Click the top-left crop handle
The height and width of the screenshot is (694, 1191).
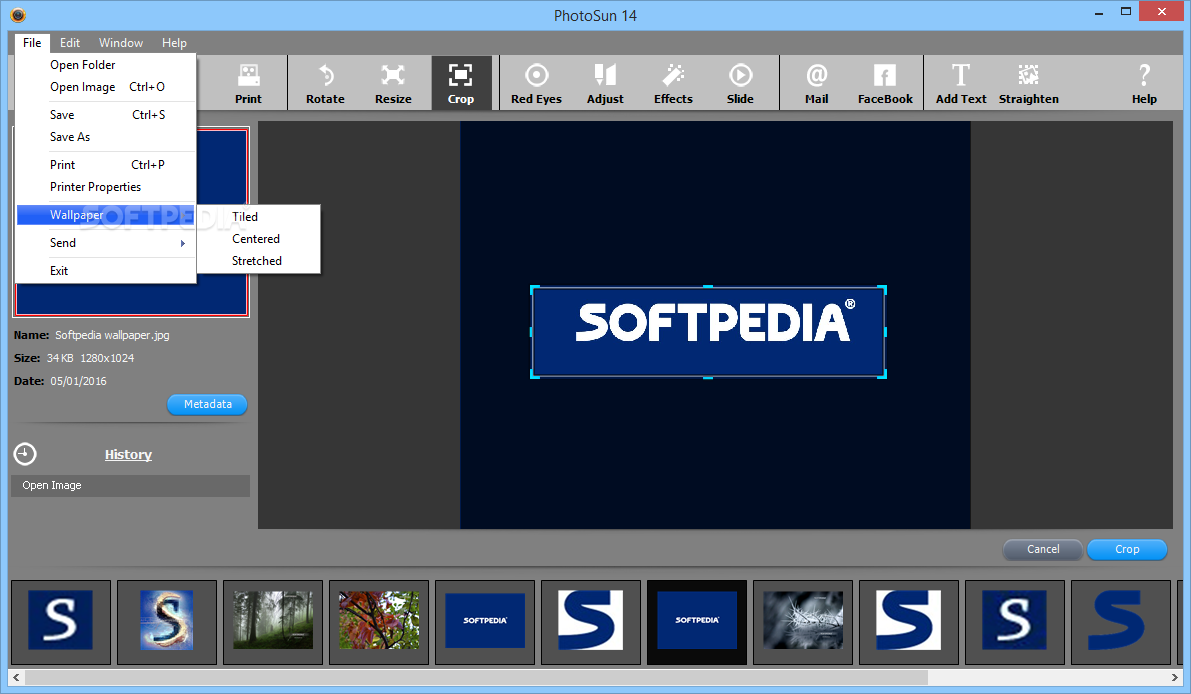click(x=535, y=290)
